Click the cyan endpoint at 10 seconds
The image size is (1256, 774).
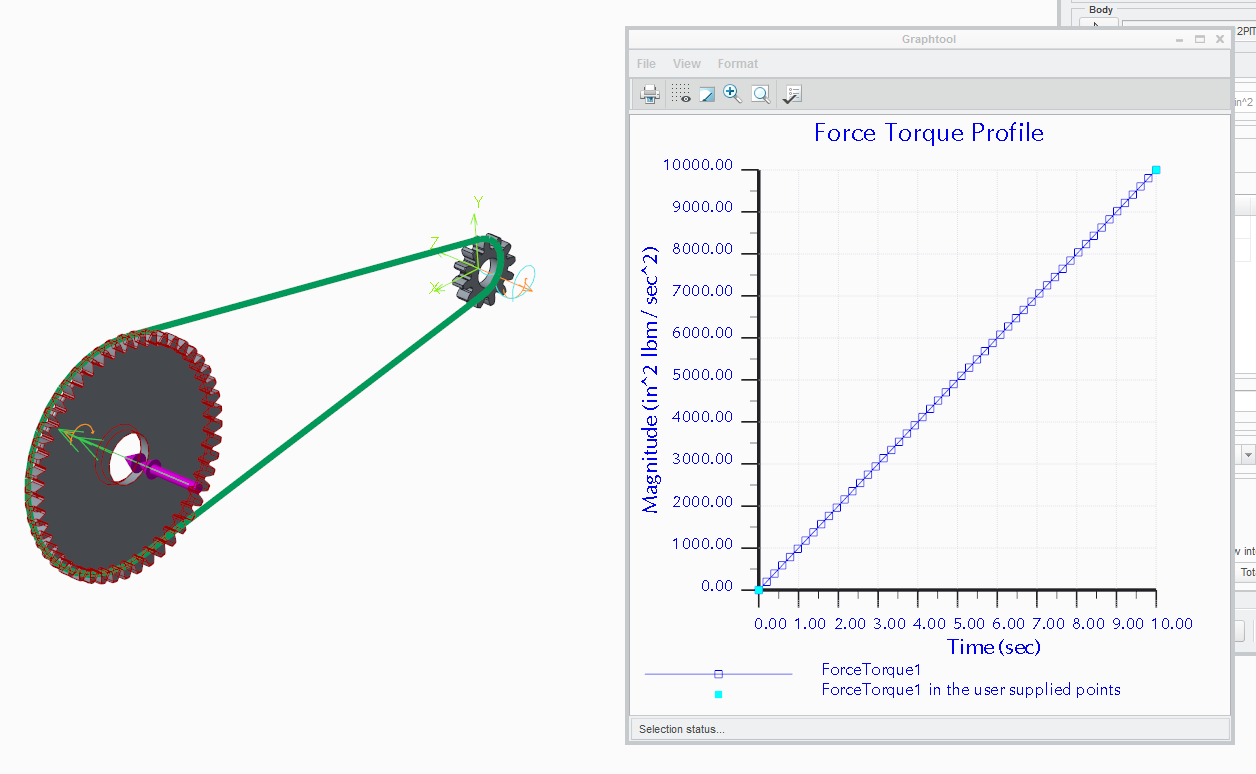1156,170
